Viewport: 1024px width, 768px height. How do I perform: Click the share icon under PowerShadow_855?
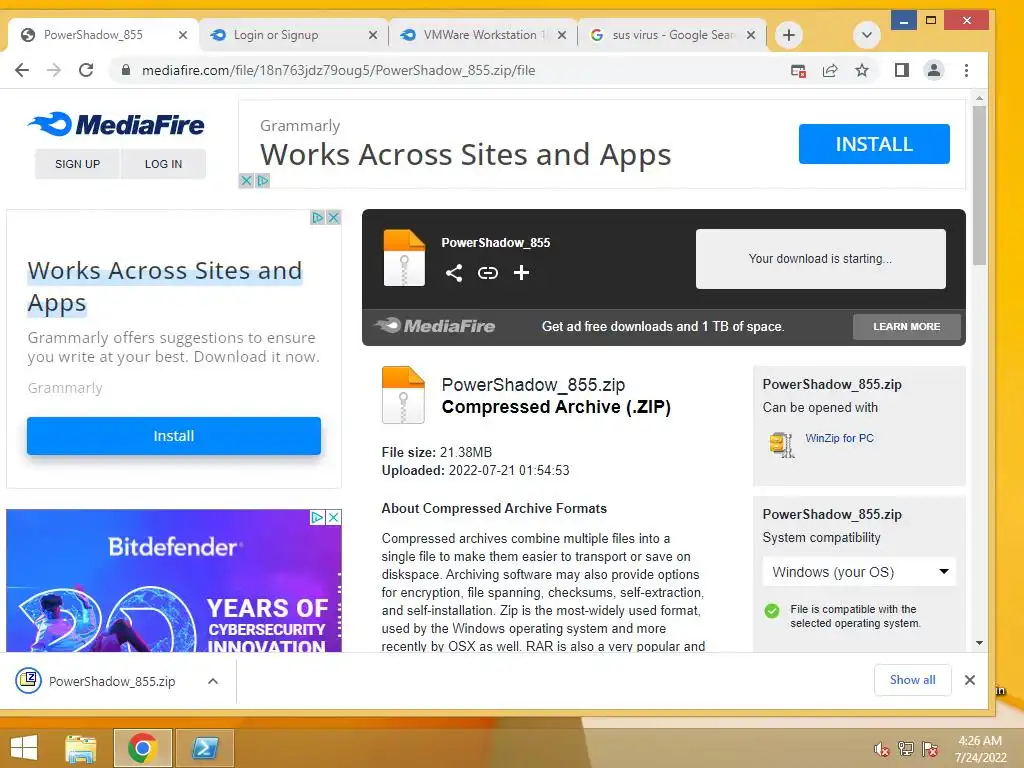click(x=454, y=273)
